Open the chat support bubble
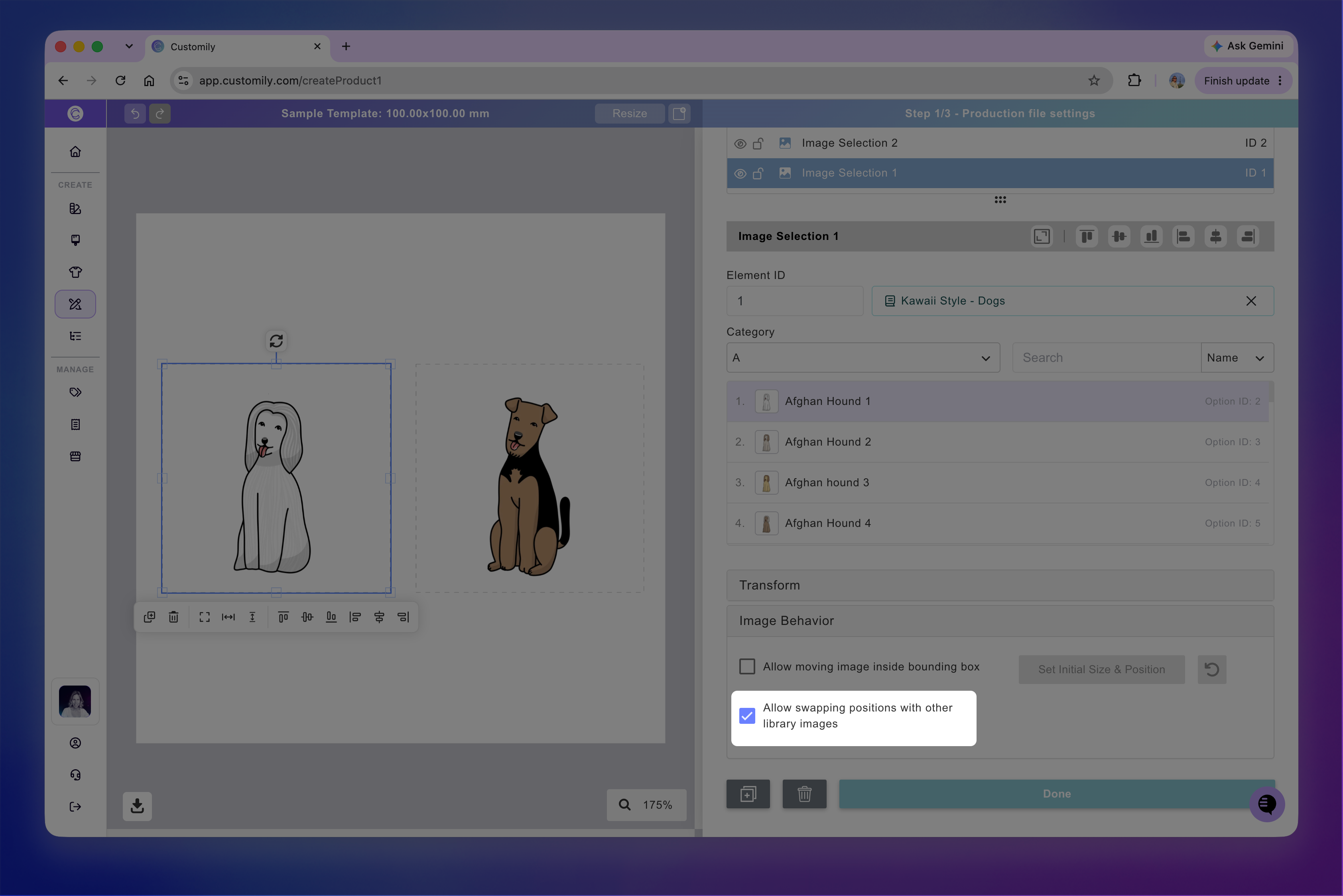 [1267, 804]
